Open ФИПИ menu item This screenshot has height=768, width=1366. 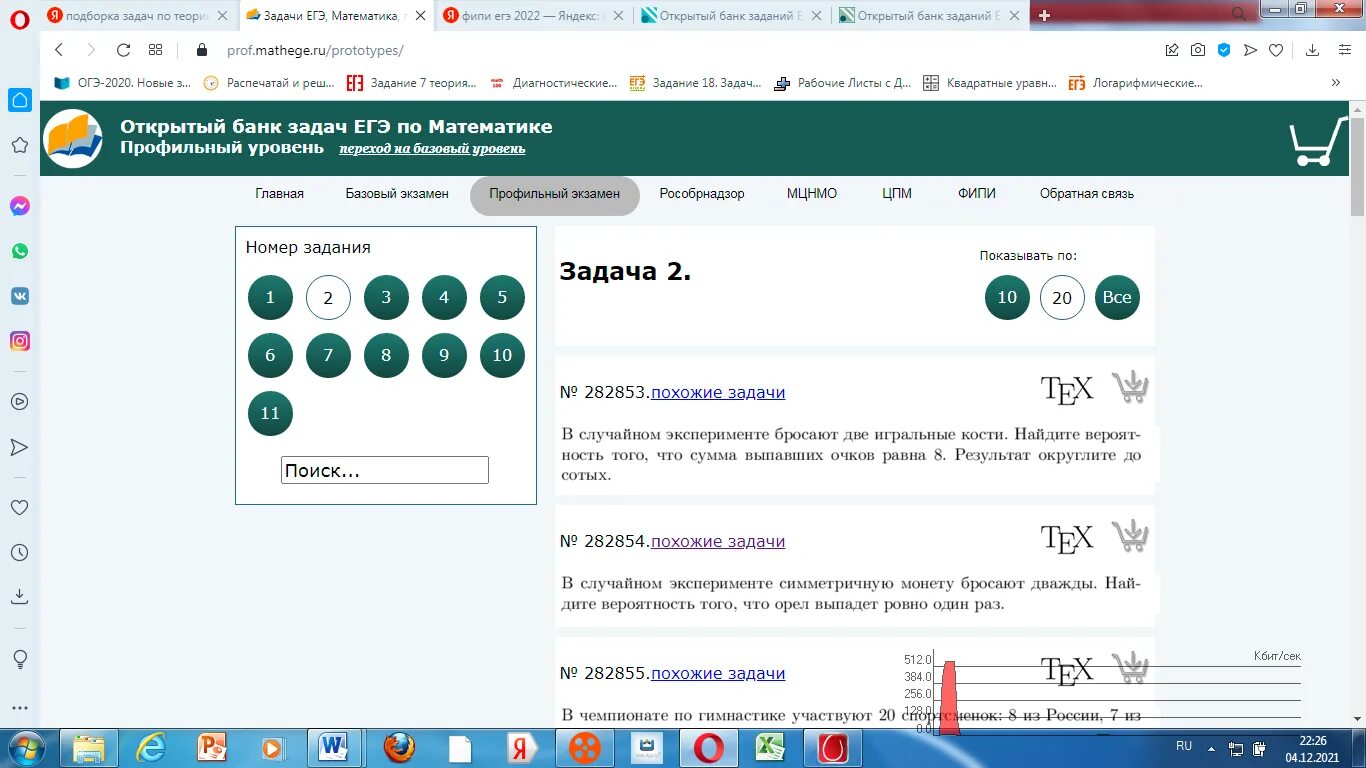[x=977, y=194]
